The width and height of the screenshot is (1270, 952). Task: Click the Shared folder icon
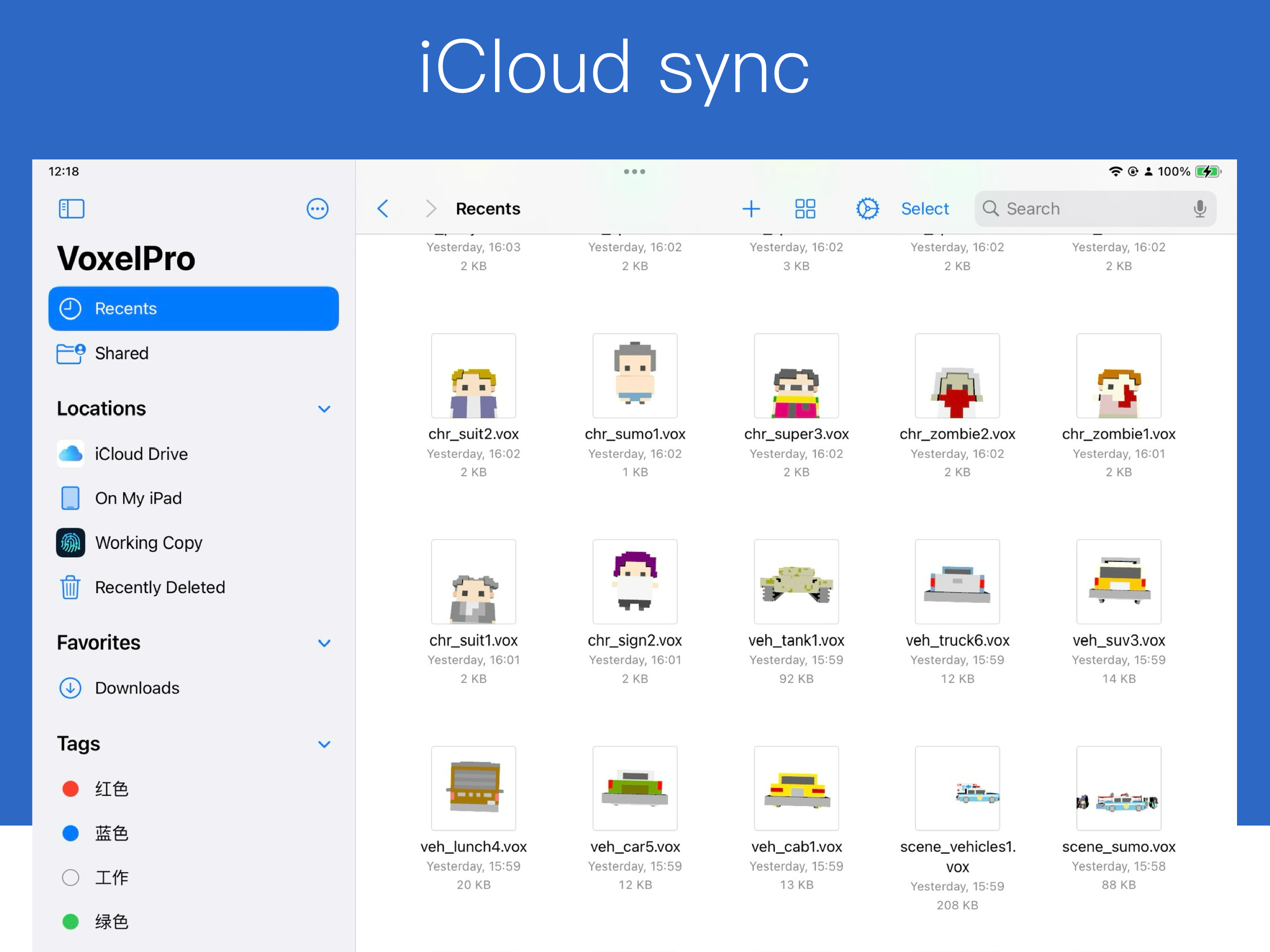click(71, 353)
